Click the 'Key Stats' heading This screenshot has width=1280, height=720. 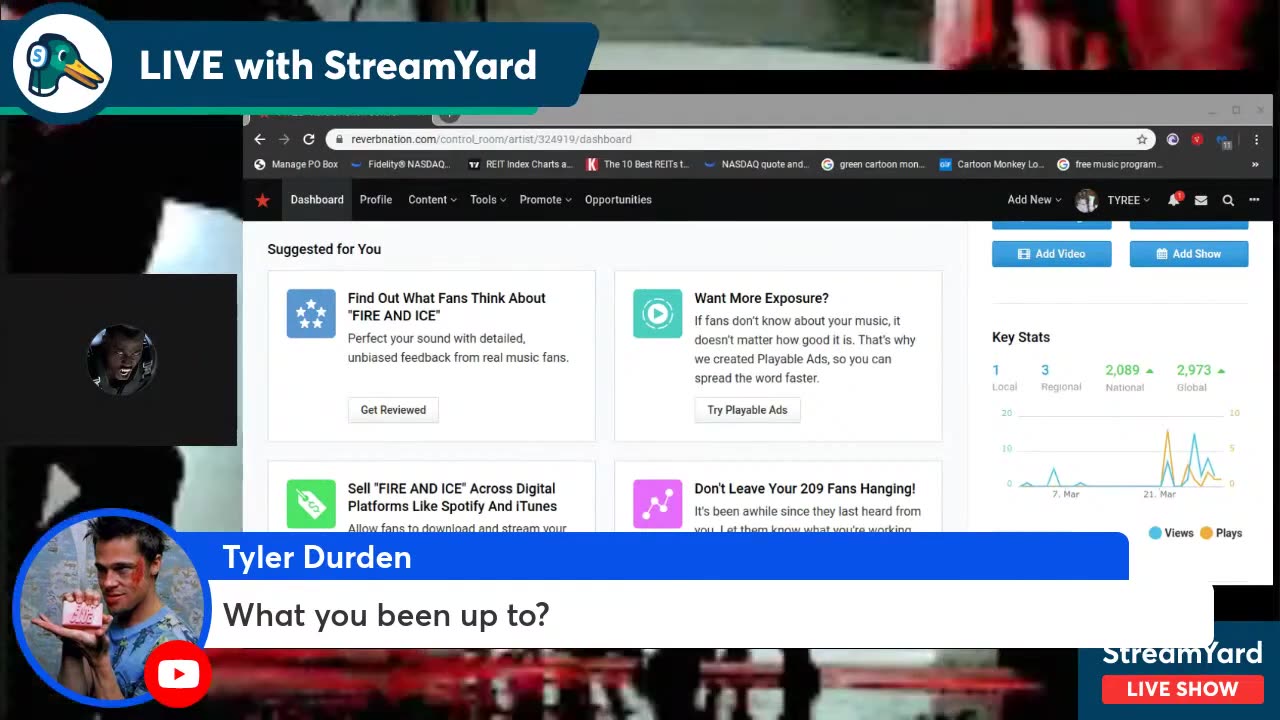(1021, 337)
